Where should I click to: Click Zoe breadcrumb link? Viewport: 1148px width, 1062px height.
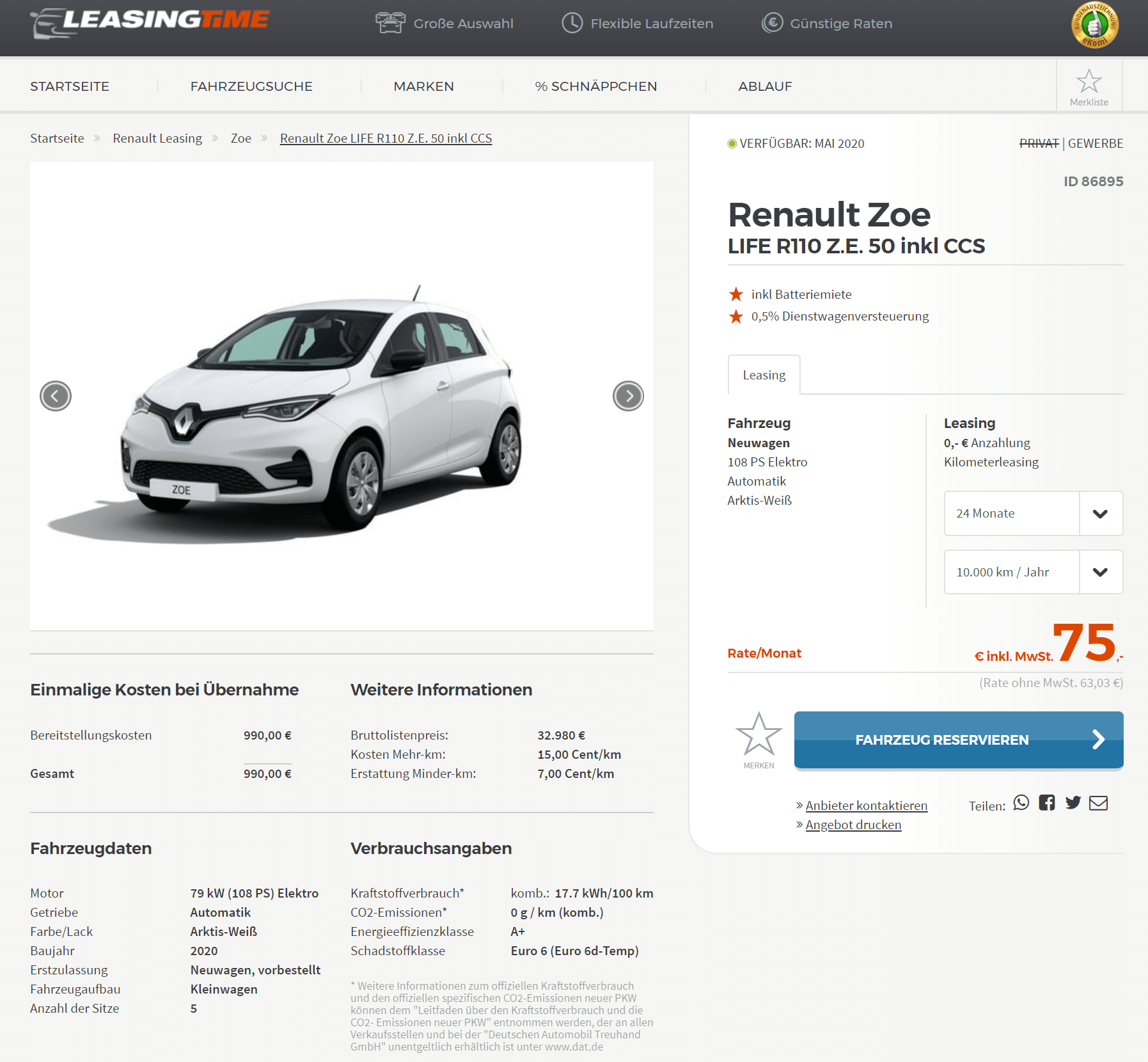[x=241, y=138]
